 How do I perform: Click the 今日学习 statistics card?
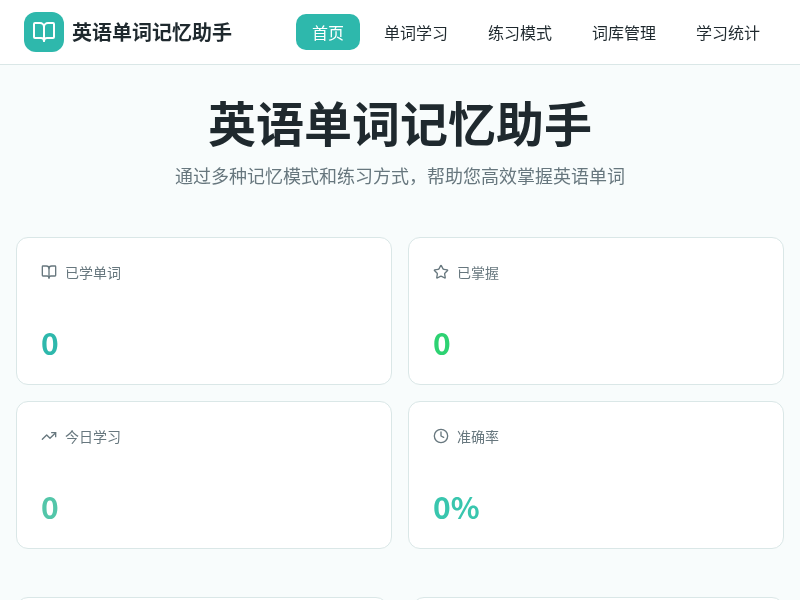[204, 474]
